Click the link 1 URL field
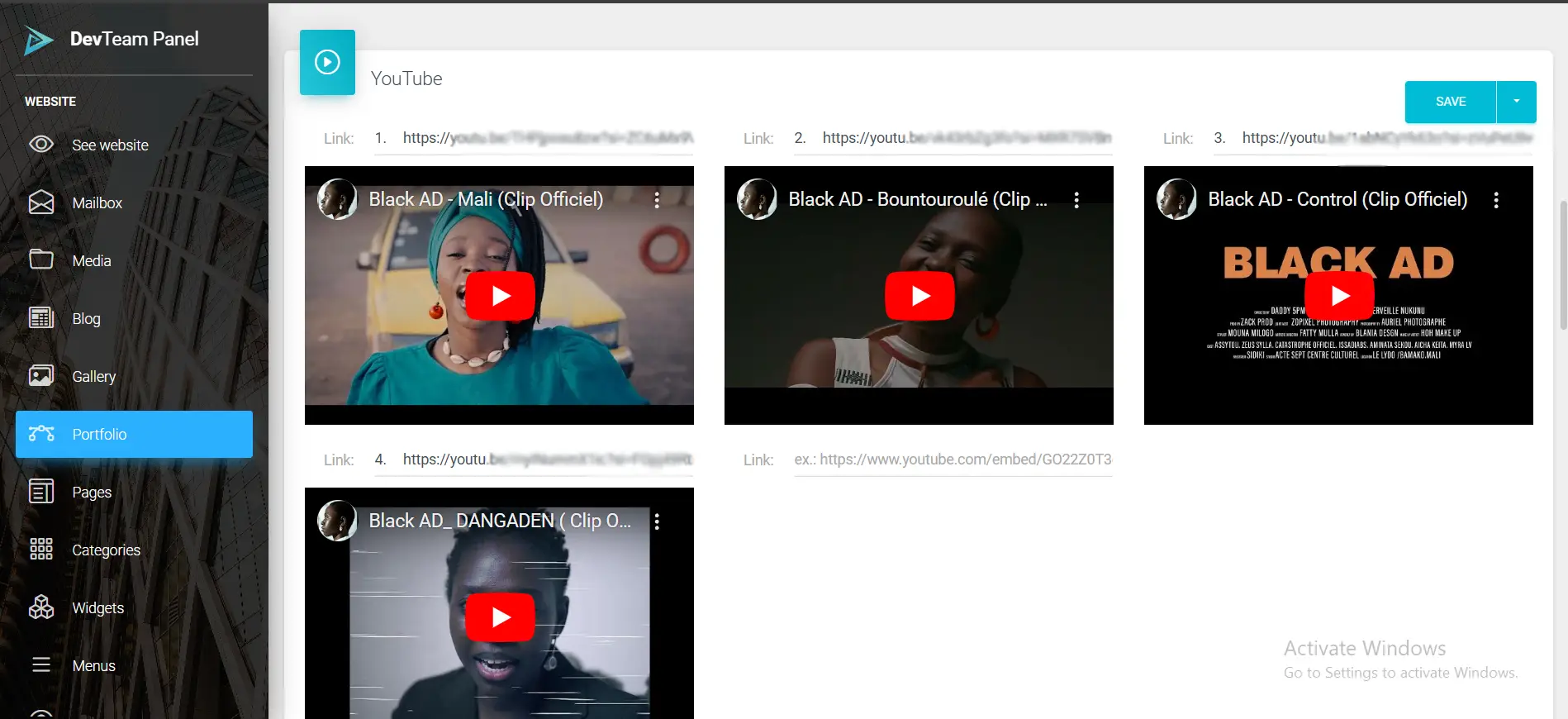Screen dimensions: 1568x719 [x=547, y=138]
